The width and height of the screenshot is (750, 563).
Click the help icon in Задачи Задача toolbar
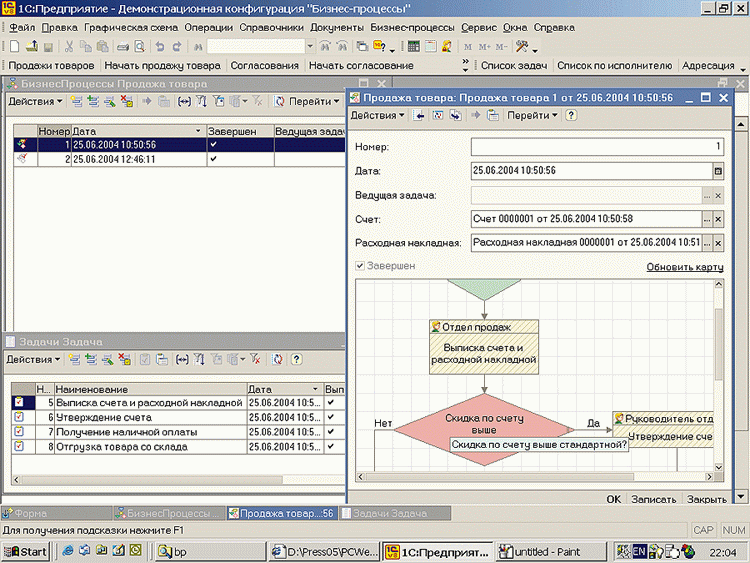[297, 359]
